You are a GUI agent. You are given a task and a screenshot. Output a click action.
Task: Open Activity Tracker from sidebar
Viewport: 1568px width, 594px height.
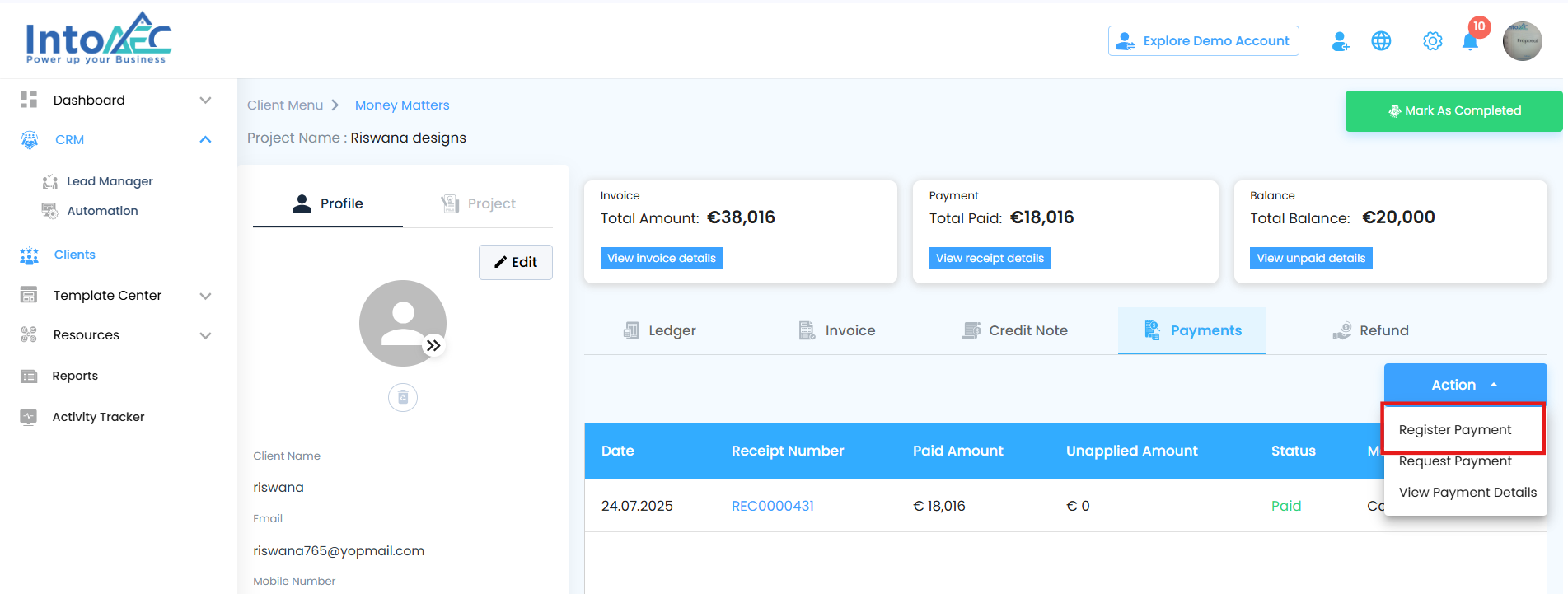point(98,417)
